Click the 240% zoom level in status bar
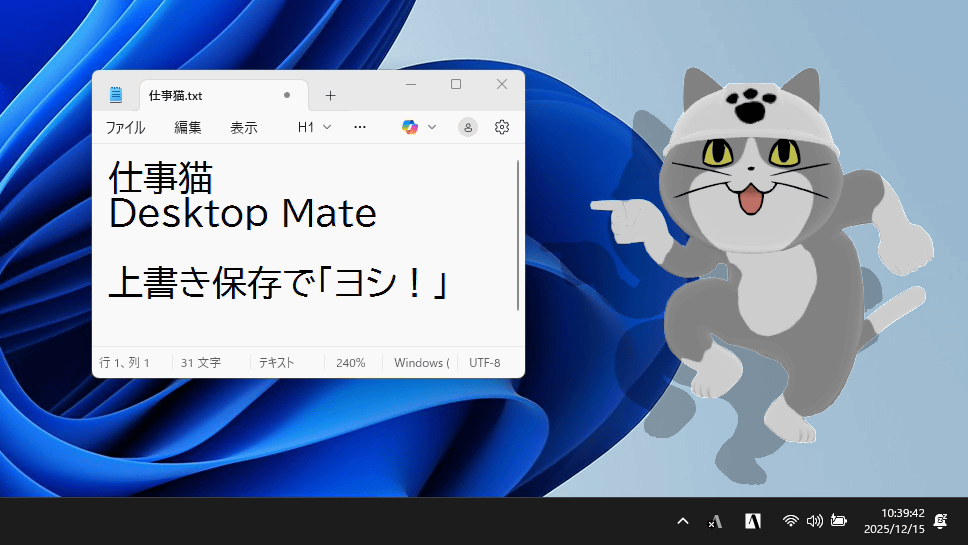The image size is (968, 545). 350,363
